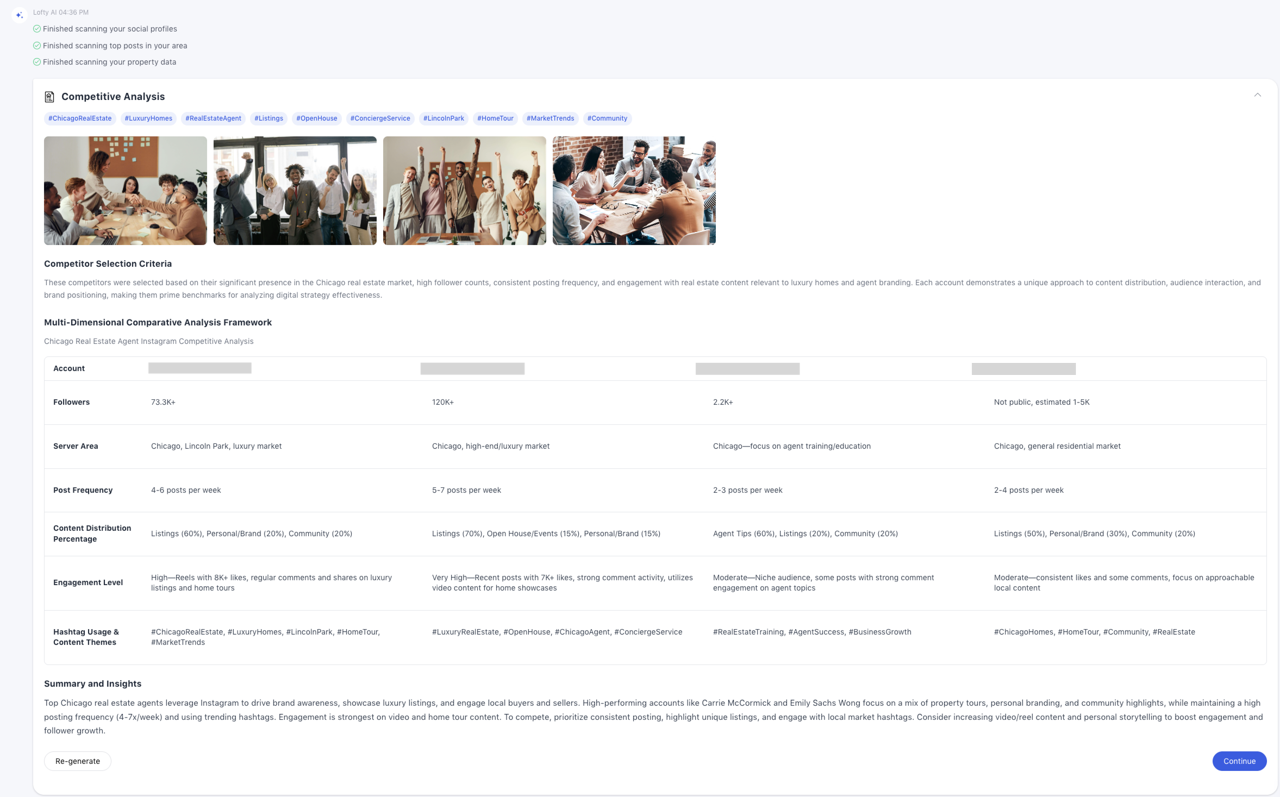Open the first team handshake meeting photo
The height and width of the screenshot is (797, 1280).
tap(125, 191)
